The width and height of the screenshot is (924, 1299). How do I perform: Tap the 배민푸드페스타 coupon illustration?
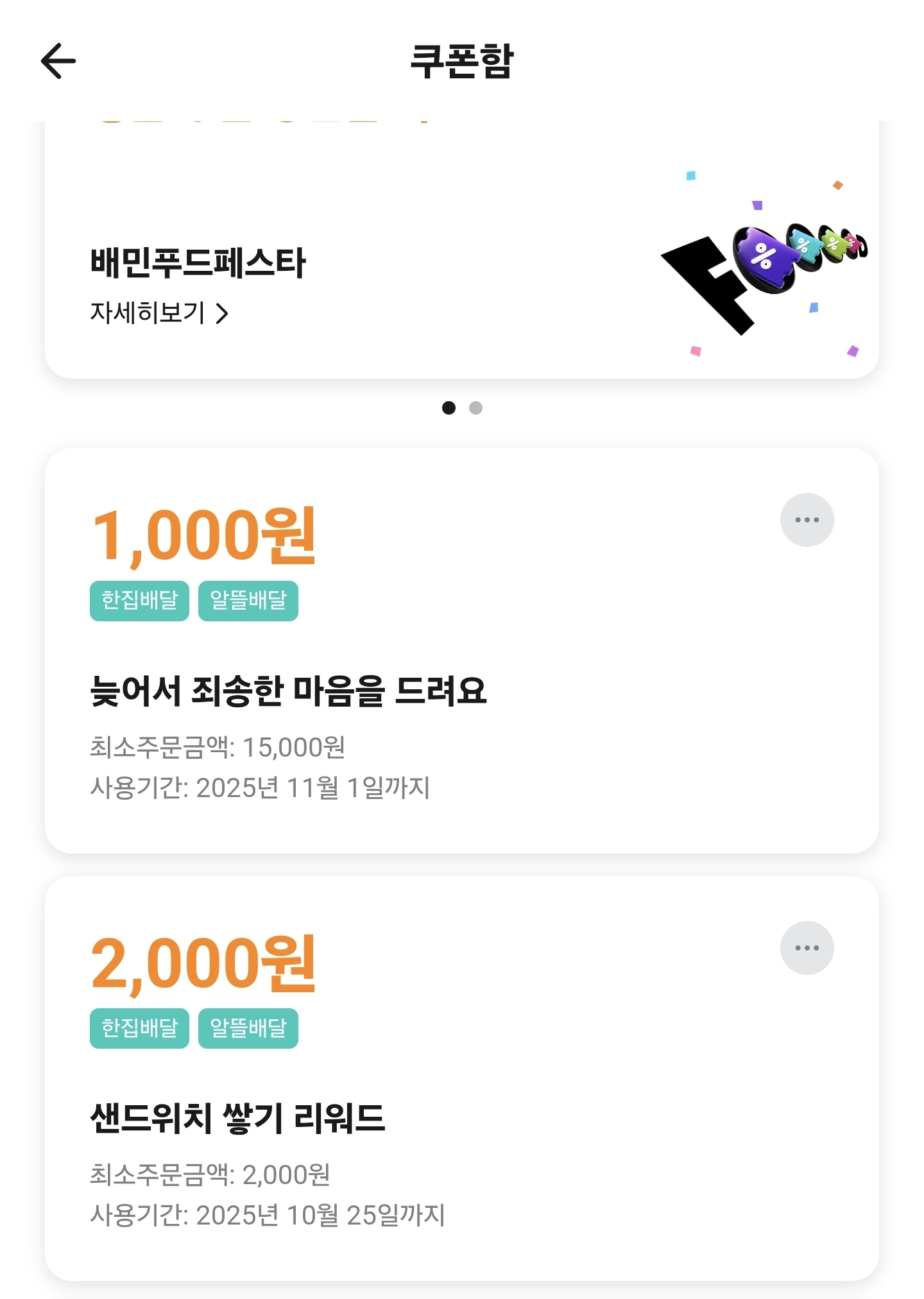(x=764, y=270)
